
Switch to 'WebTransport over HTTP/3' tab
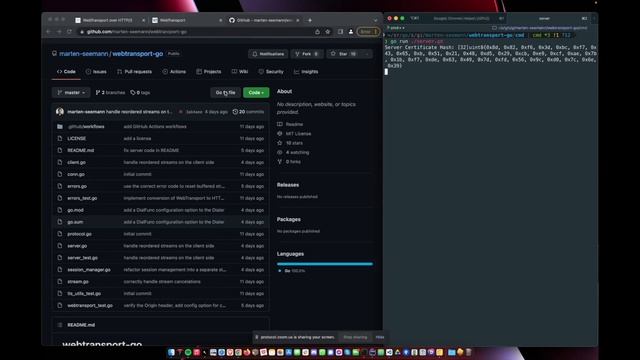click(x=107, y=20)
